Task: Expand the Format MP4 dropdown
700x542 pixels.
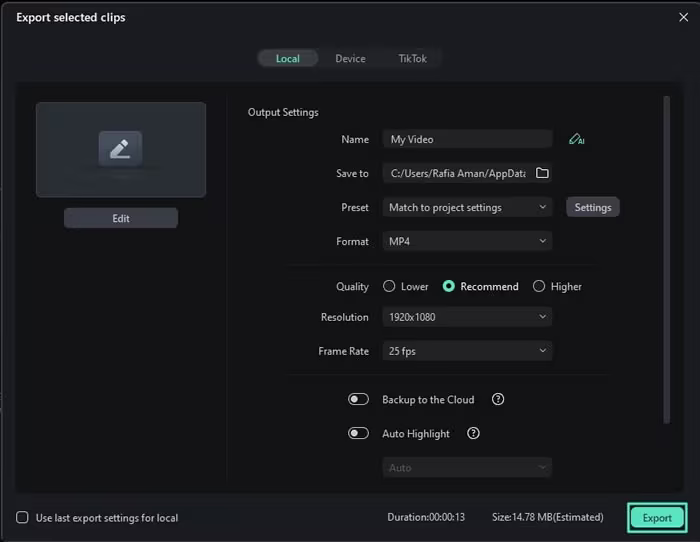Action: point(467,241)
